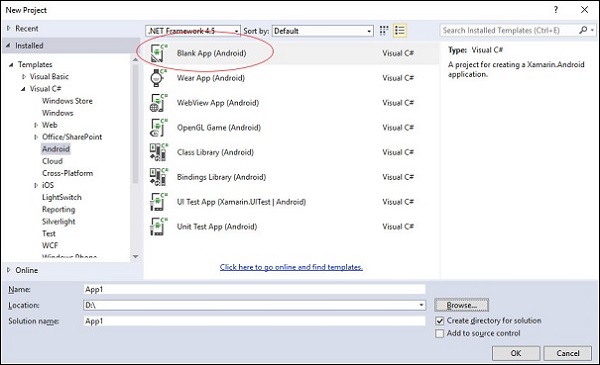Click the Class Library (Android) template name

pos(215,152)
